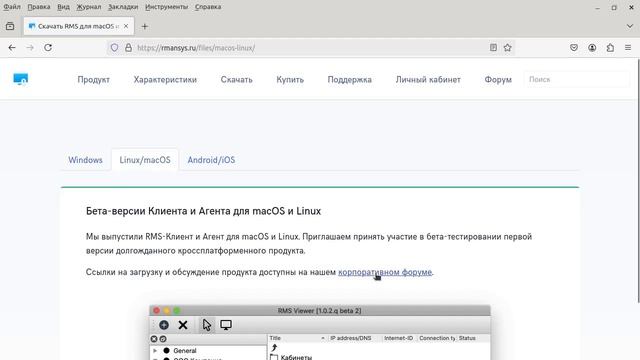Switch to the Windows downloads tab
This screenshot has width=640, height=360.
coord(85,160)
